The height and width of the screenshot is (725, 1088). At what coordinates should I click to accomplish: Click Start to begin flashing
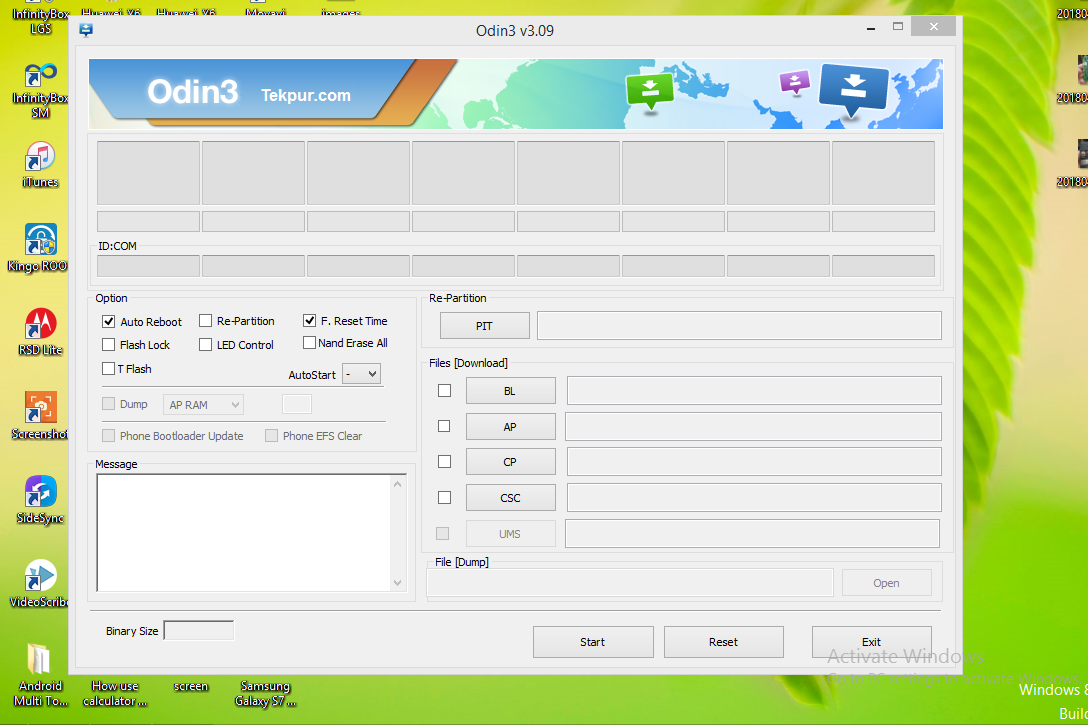click(593, 642)
